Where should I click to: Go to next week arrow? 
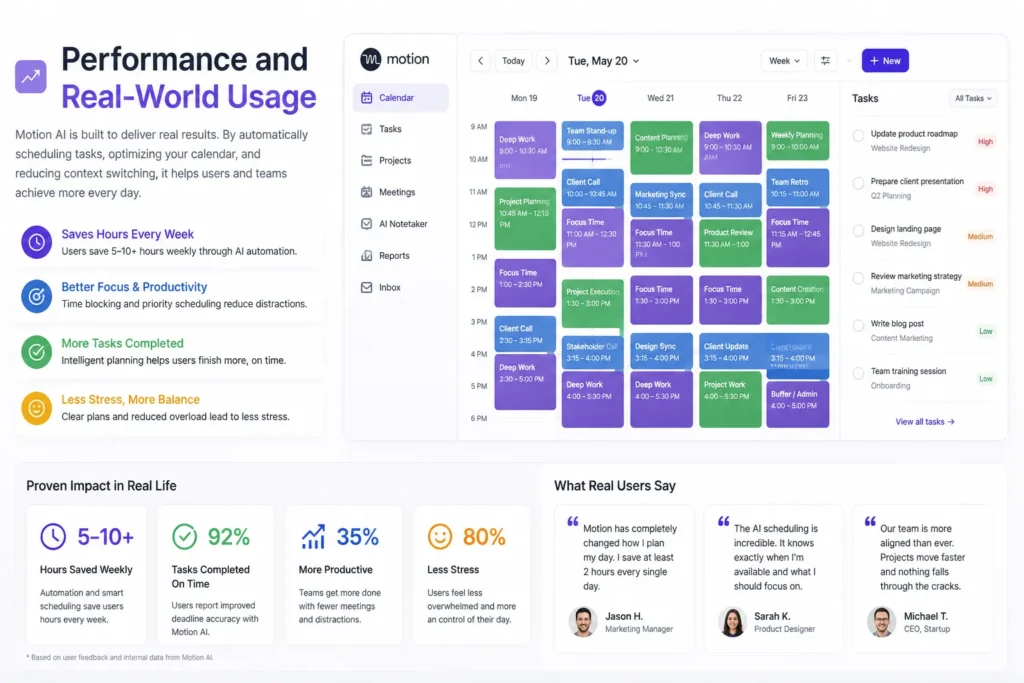click(x=547, y=61)
